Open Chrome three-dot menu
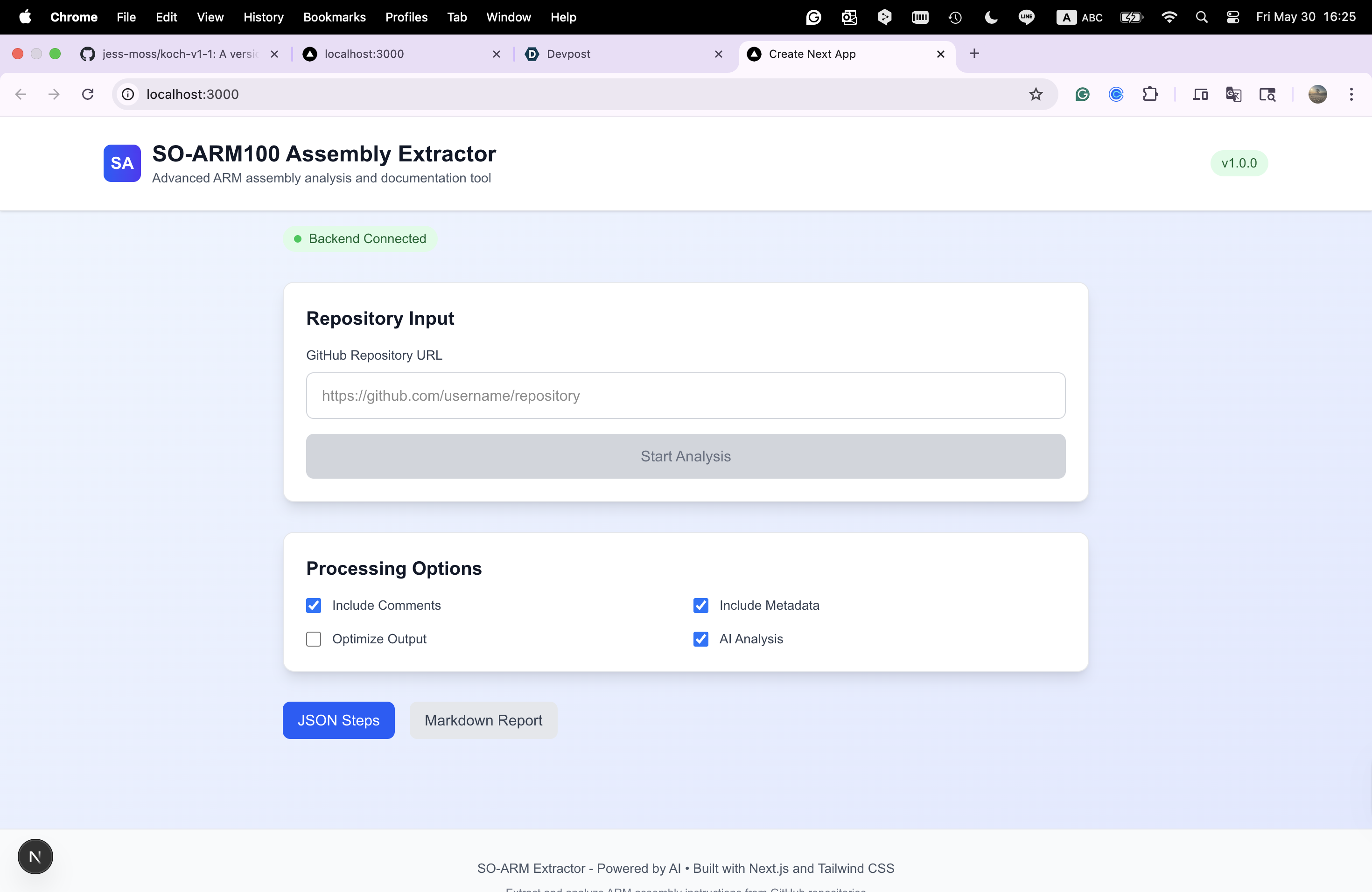 pos(1351,94)
